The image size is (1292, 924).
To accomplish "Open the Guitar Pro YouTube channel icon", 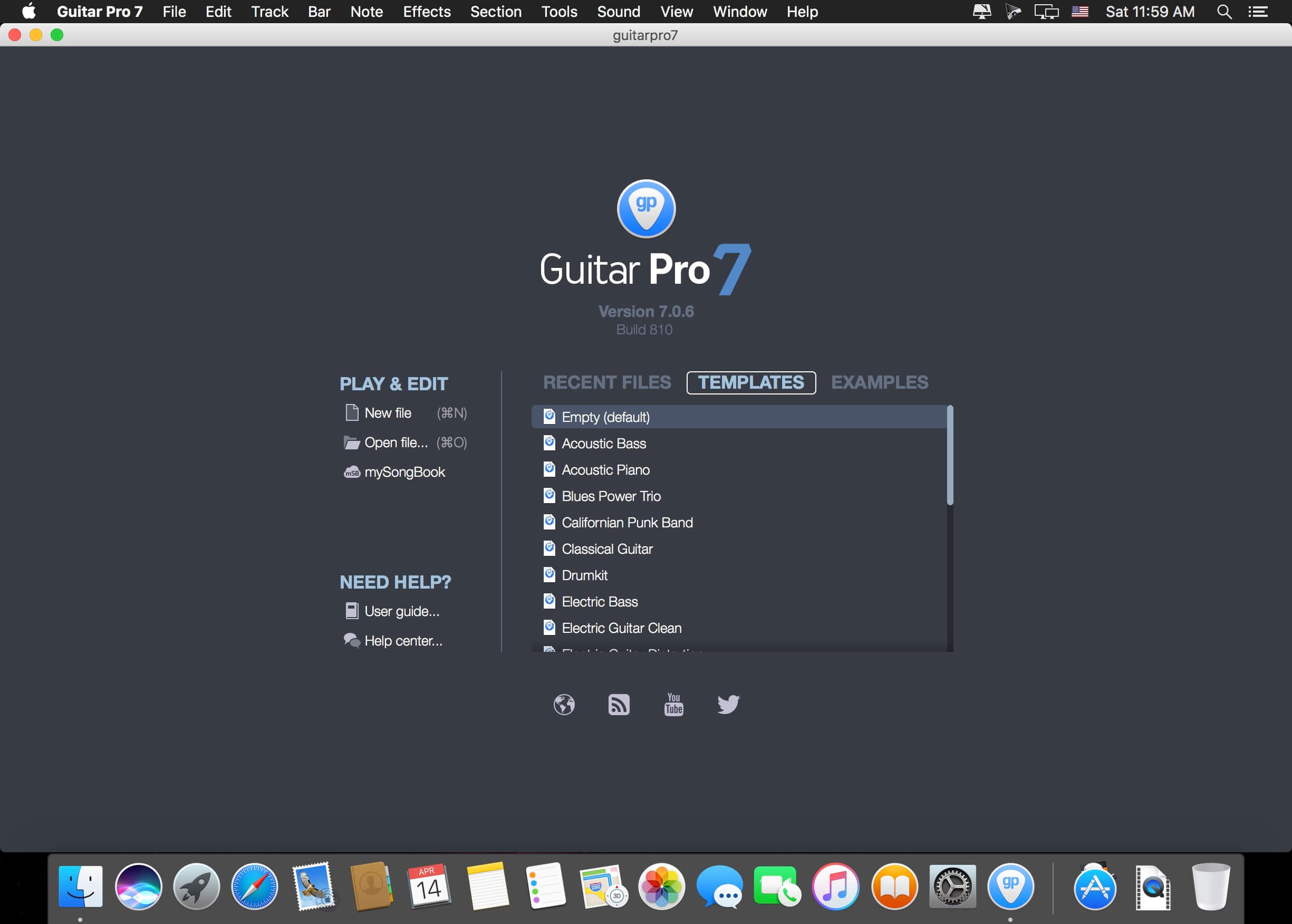I will point(673,705).
